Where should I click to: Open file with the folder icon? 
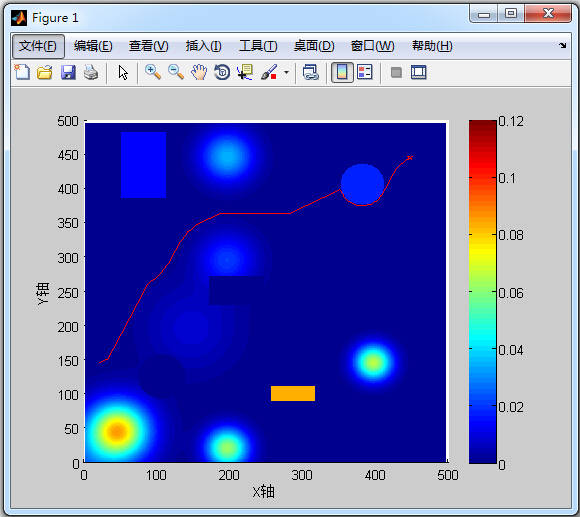45,72
